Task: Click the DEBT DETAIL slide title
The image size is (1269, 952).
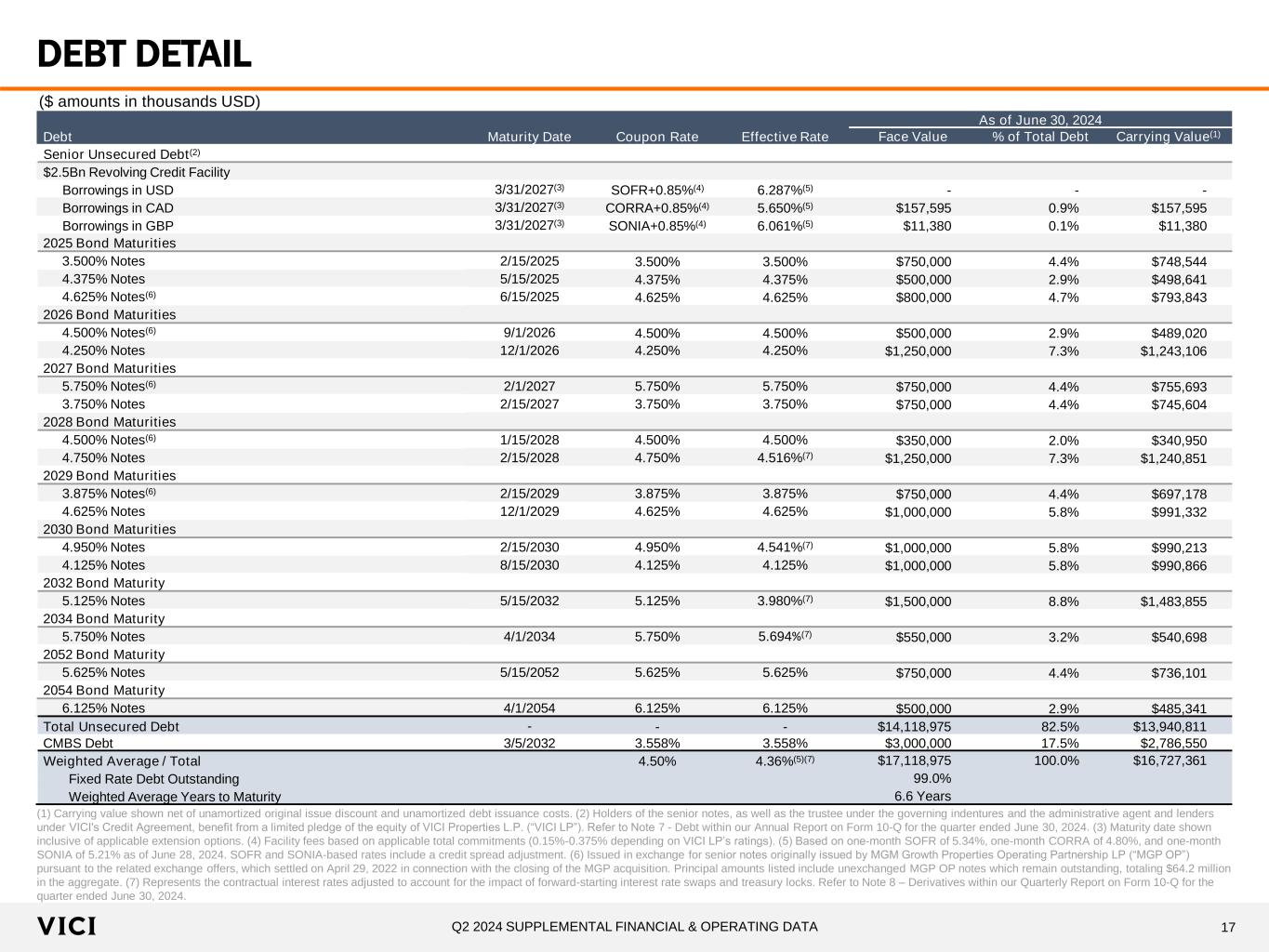Action: pos(144,55)
